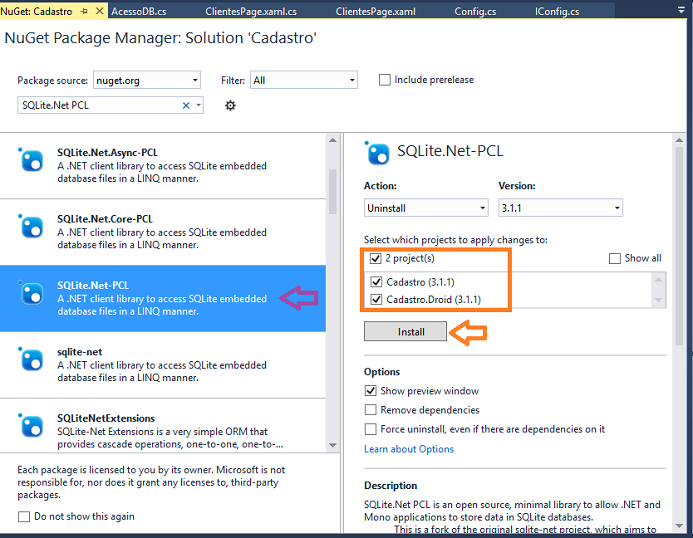693x538 pixels.
Task: Enable Force uninstall option
Action: coord(370,429)
